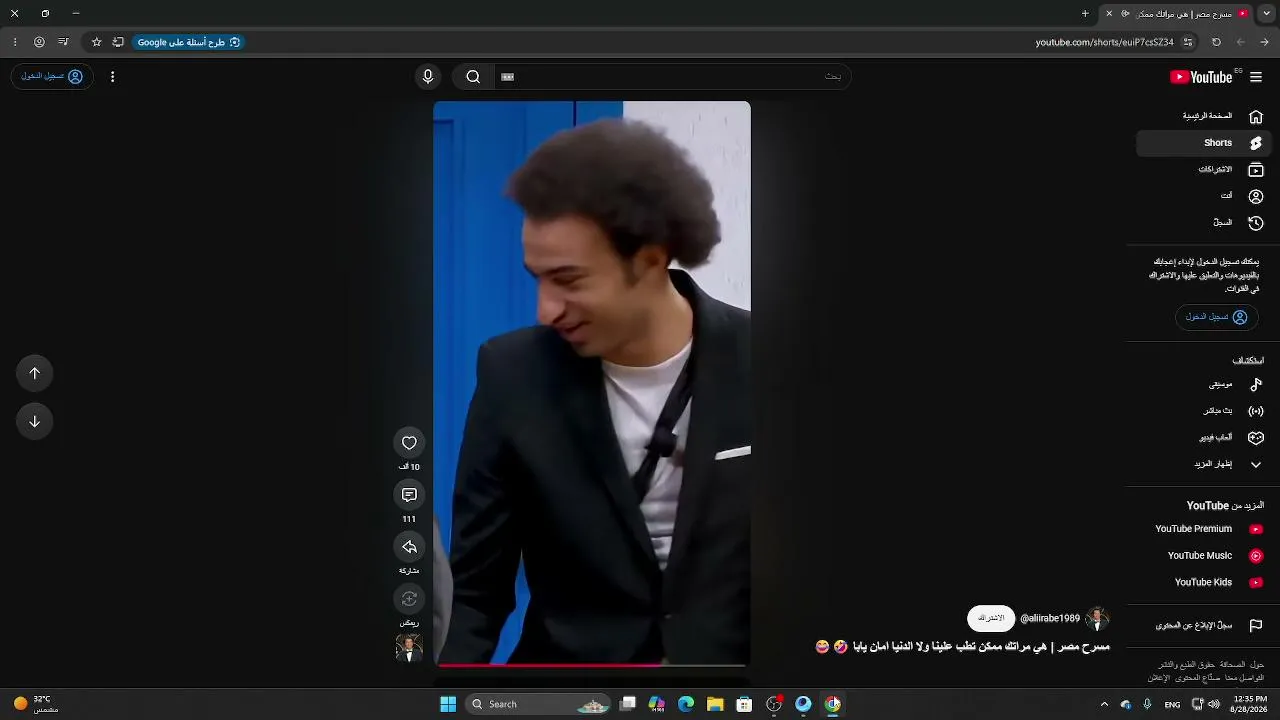
Task: Click the site information icon by URL
Action: coord(1188,42)
